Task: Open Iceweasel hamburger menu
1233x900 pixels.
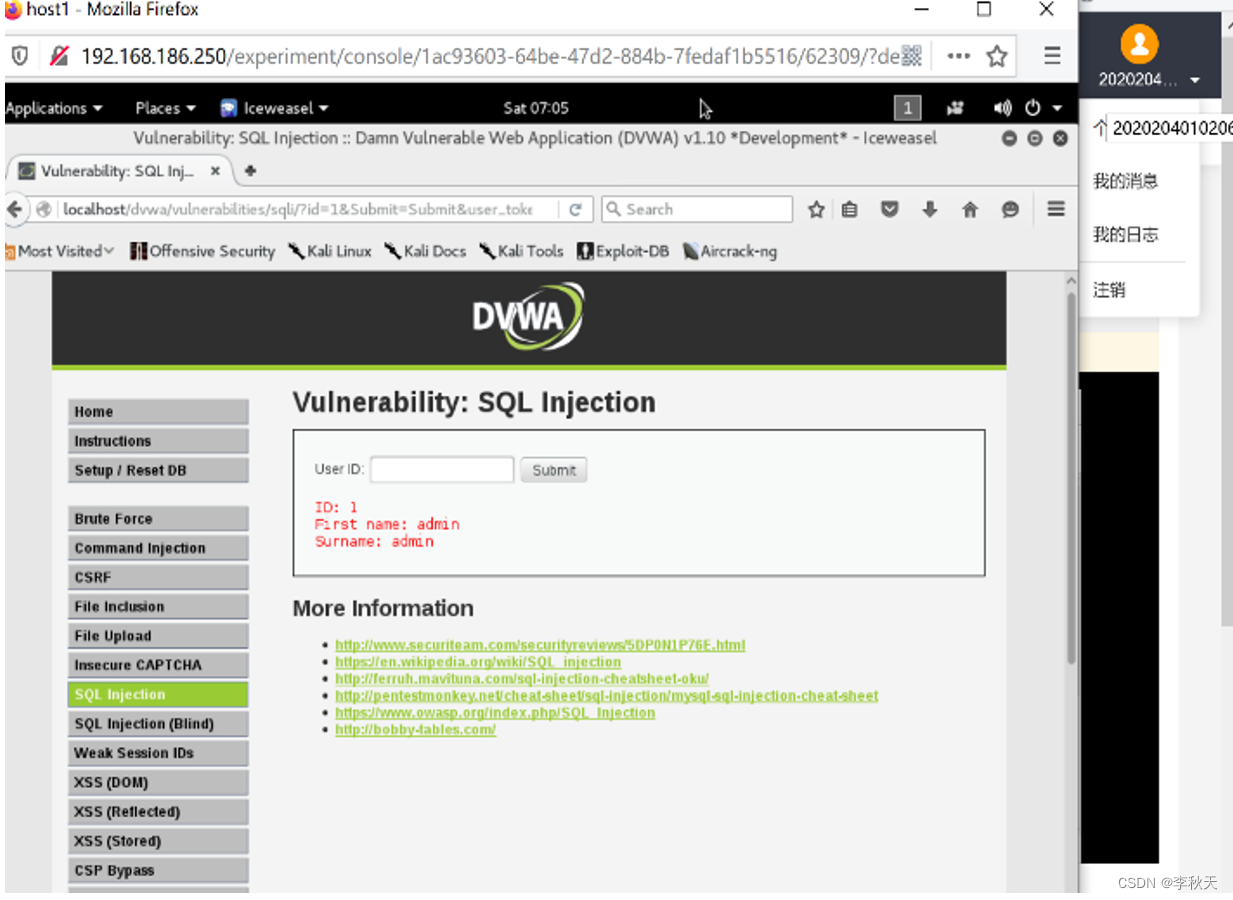Action: (1055, 209)
